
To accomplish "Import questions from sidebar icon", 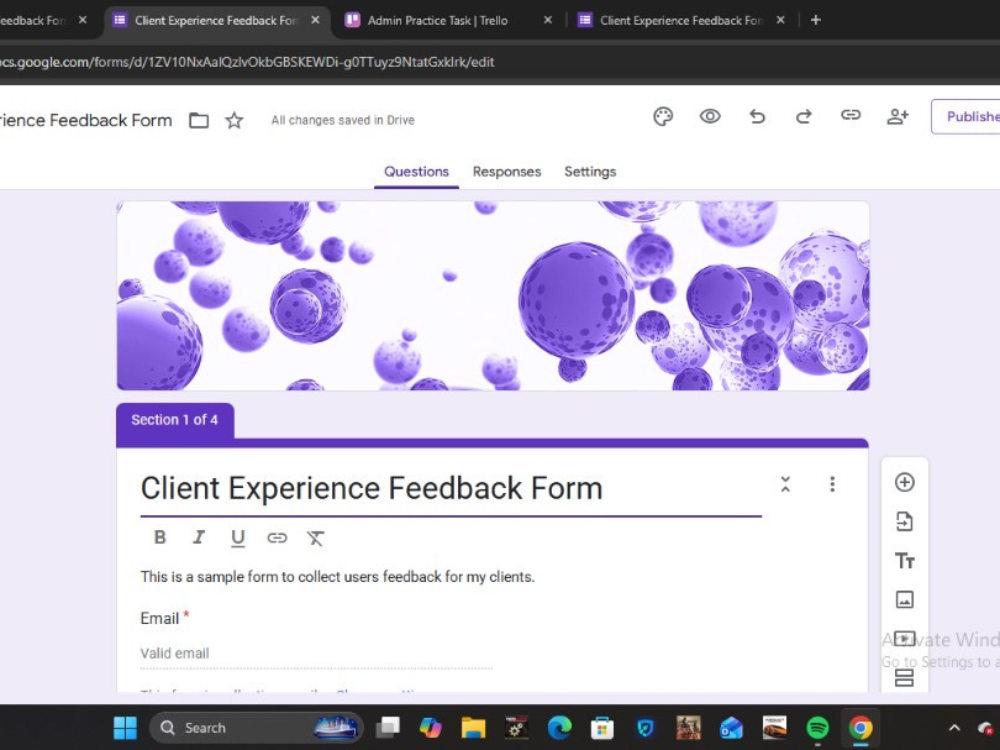I will (x=904, y=522).
